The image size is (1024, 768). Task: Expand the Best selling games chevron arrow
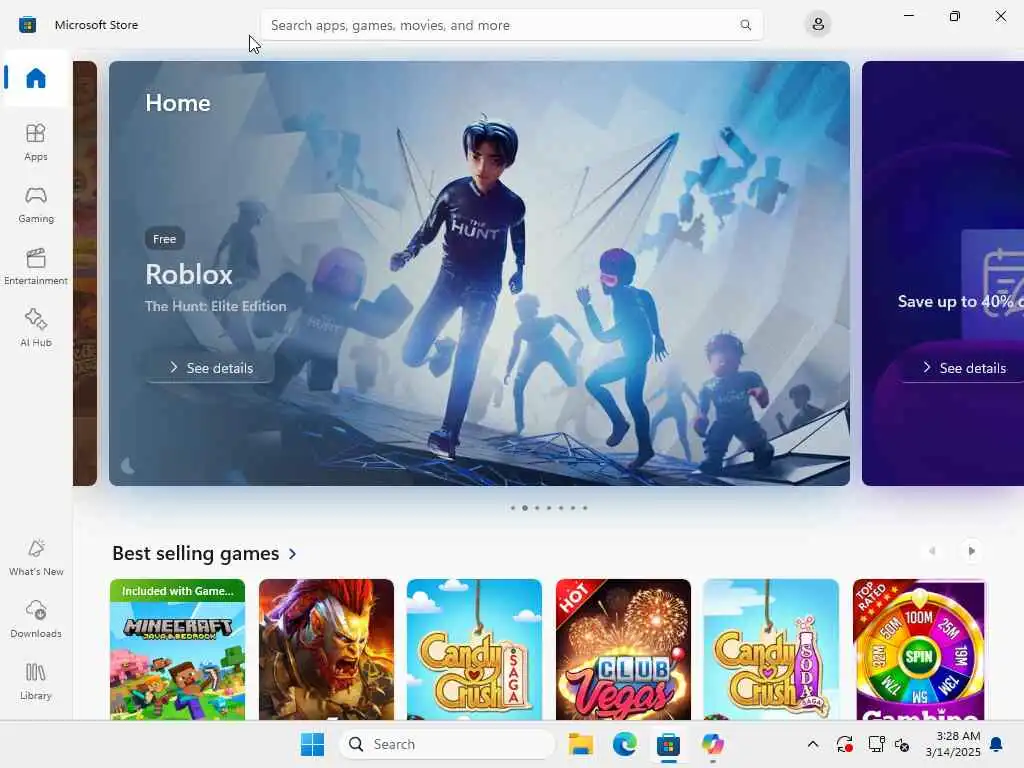pos(293,554)
